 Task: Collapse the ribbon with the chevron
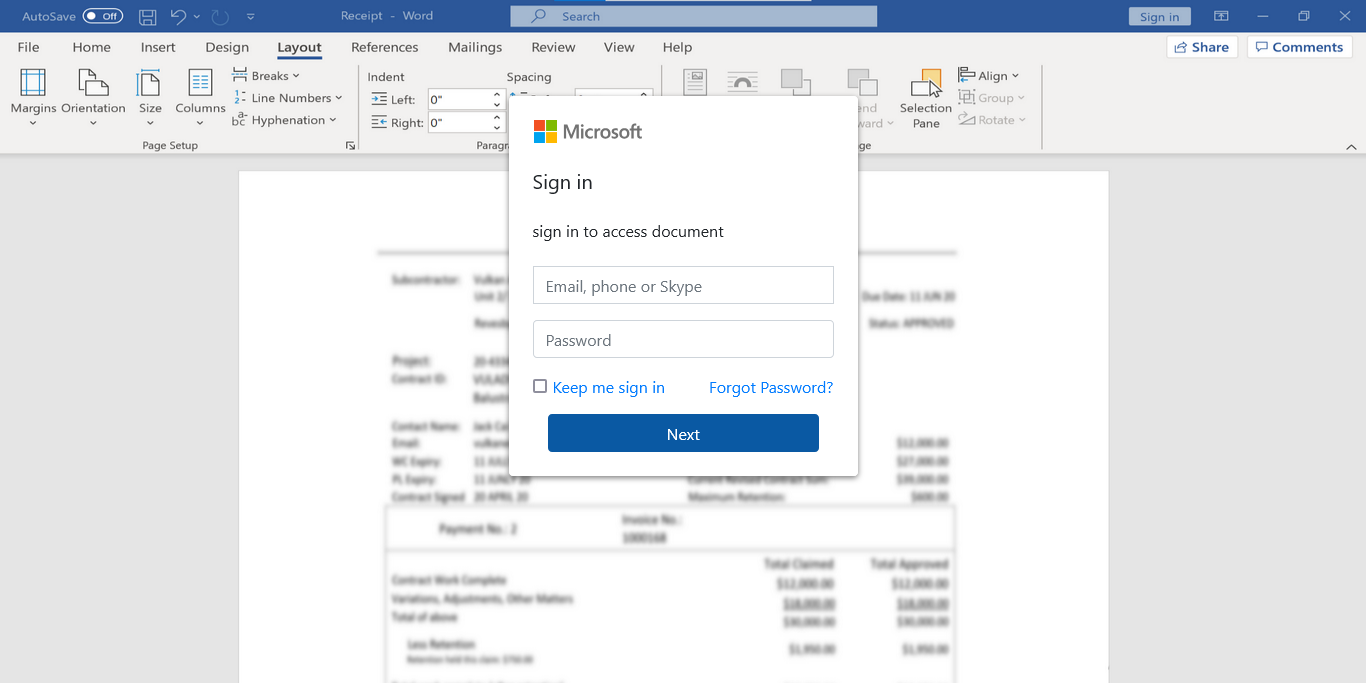1351,147
